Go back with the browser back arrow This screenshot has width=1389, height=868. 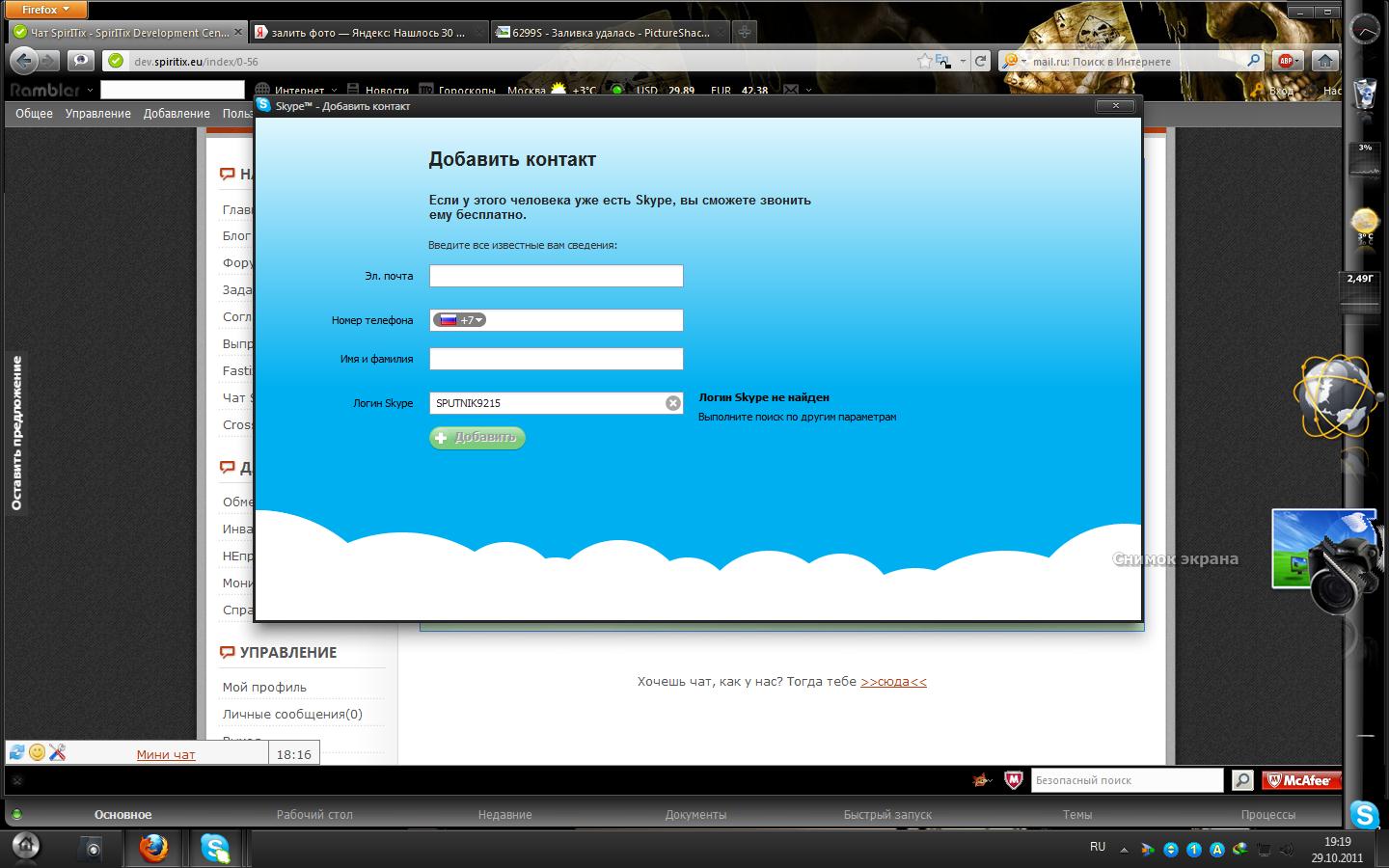[25, 61]
